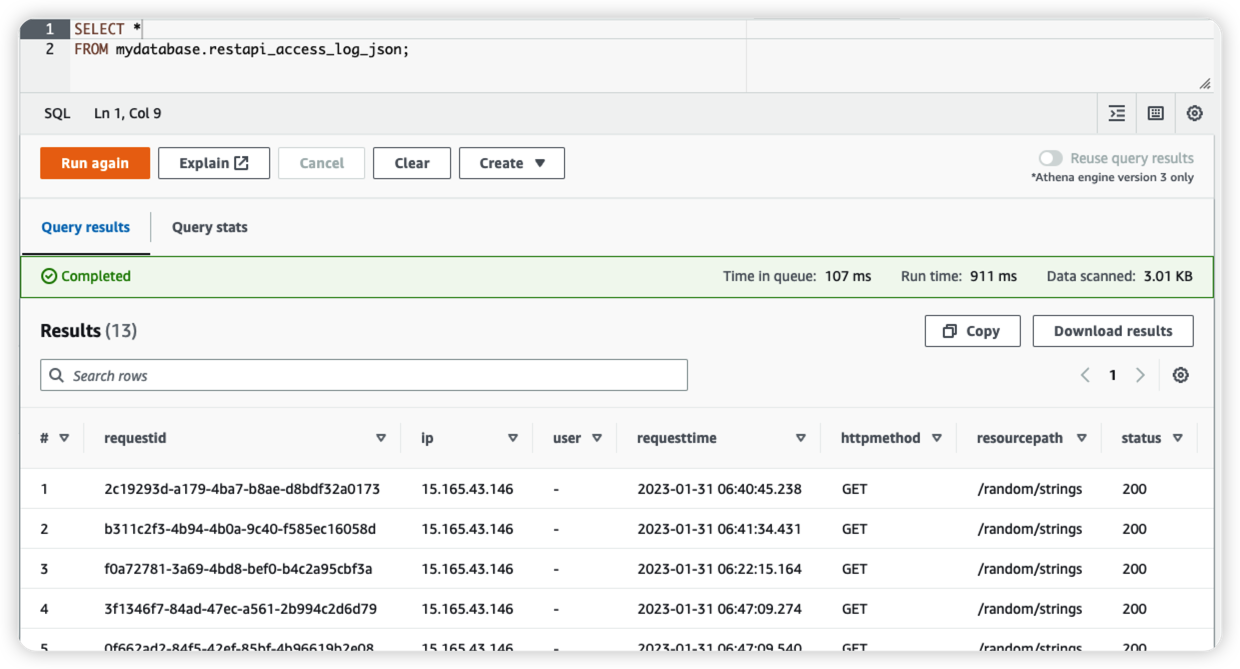
Task: Click the Results (13) heading
Action: pos(89,331)
